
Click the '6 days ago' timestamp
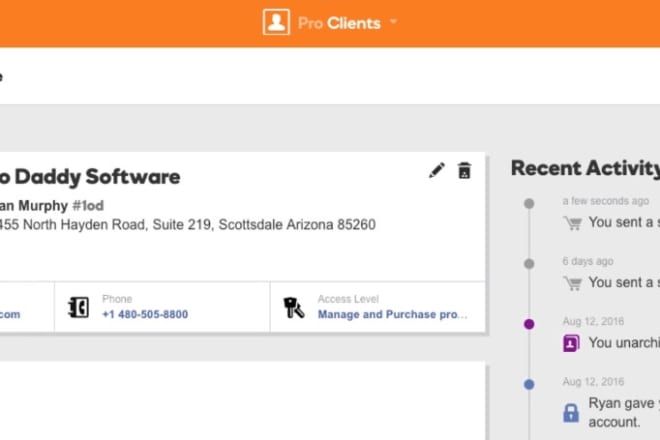[588, 261]
